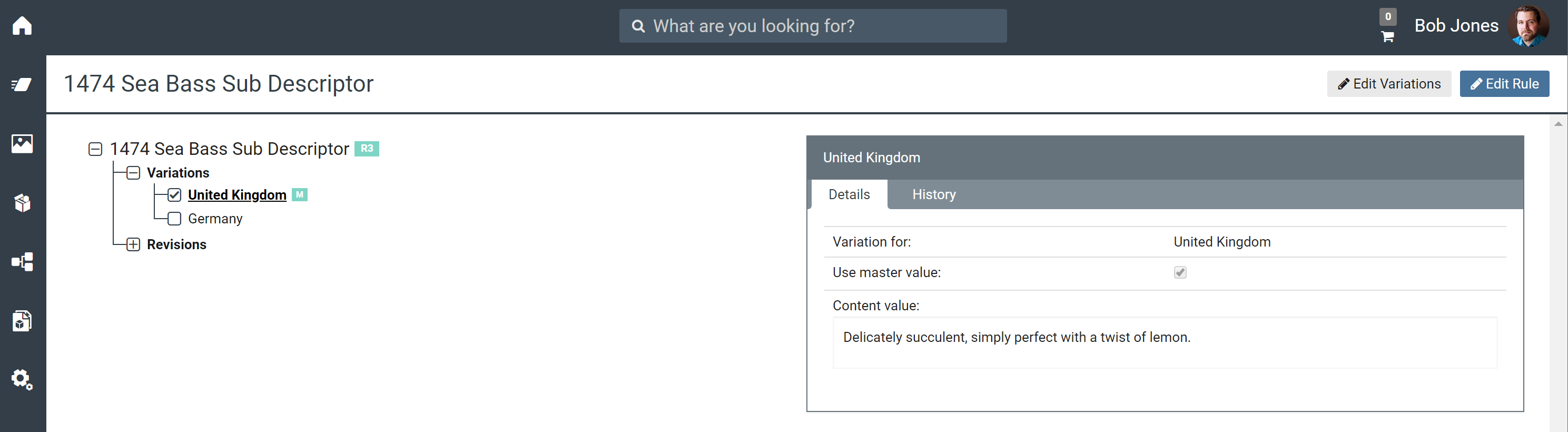1568x432 pixels.
Task: Click the search input field
Action: coord(813,26)
